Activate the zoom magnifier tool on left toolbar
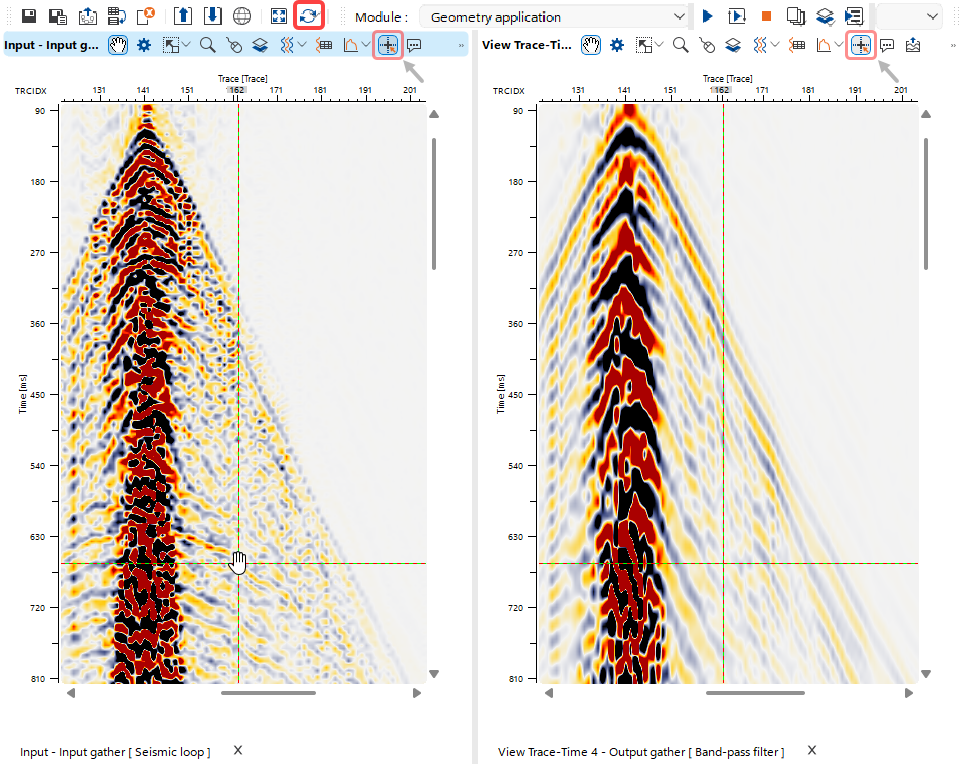Image resolution: width=960 pixels, height=784 pixels. click(x=206, y=45)
